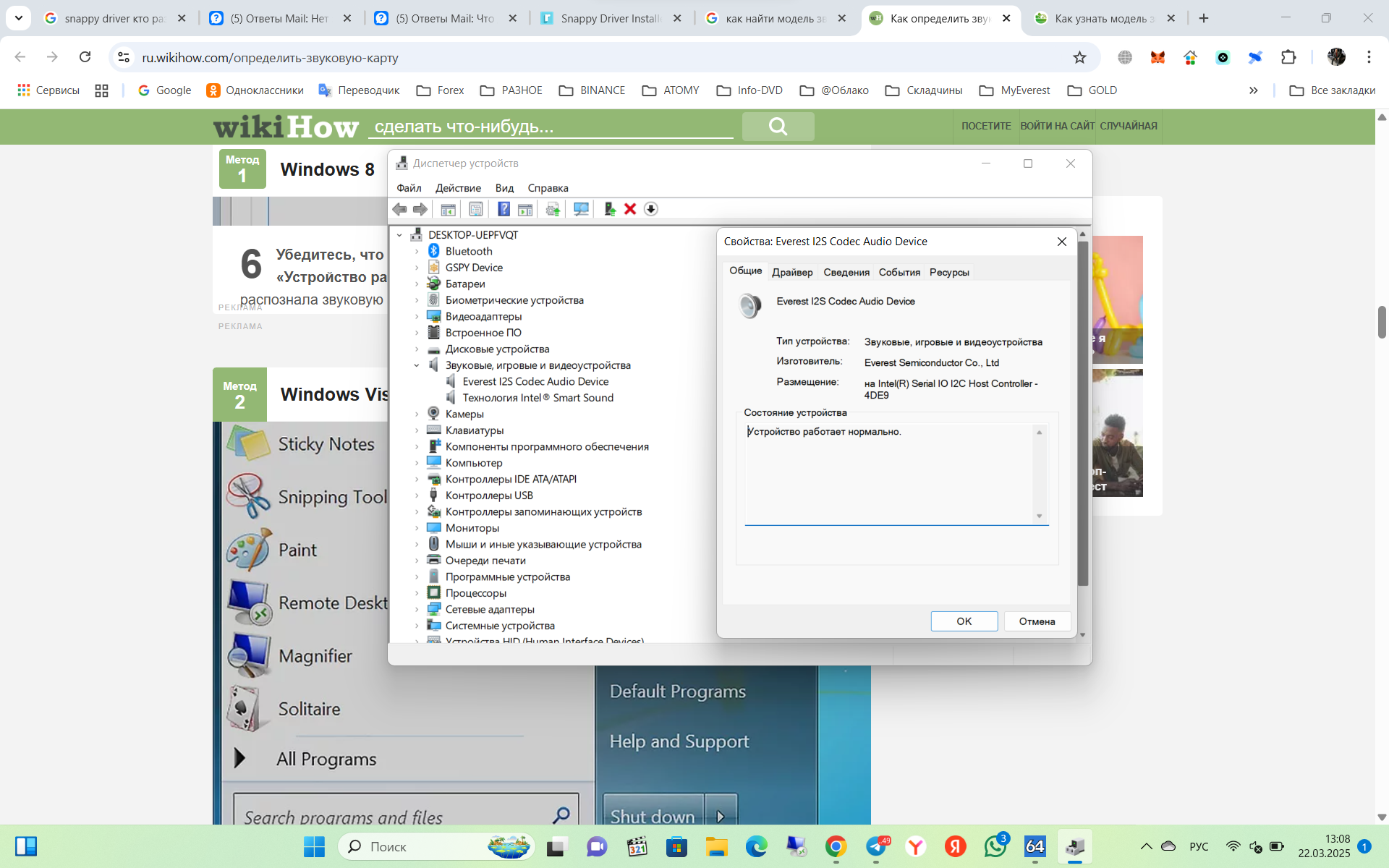Click Device Manager vertical scrollbar thumb
The height and width of the screenshot is (868, 1389).
pos(1082,414)
